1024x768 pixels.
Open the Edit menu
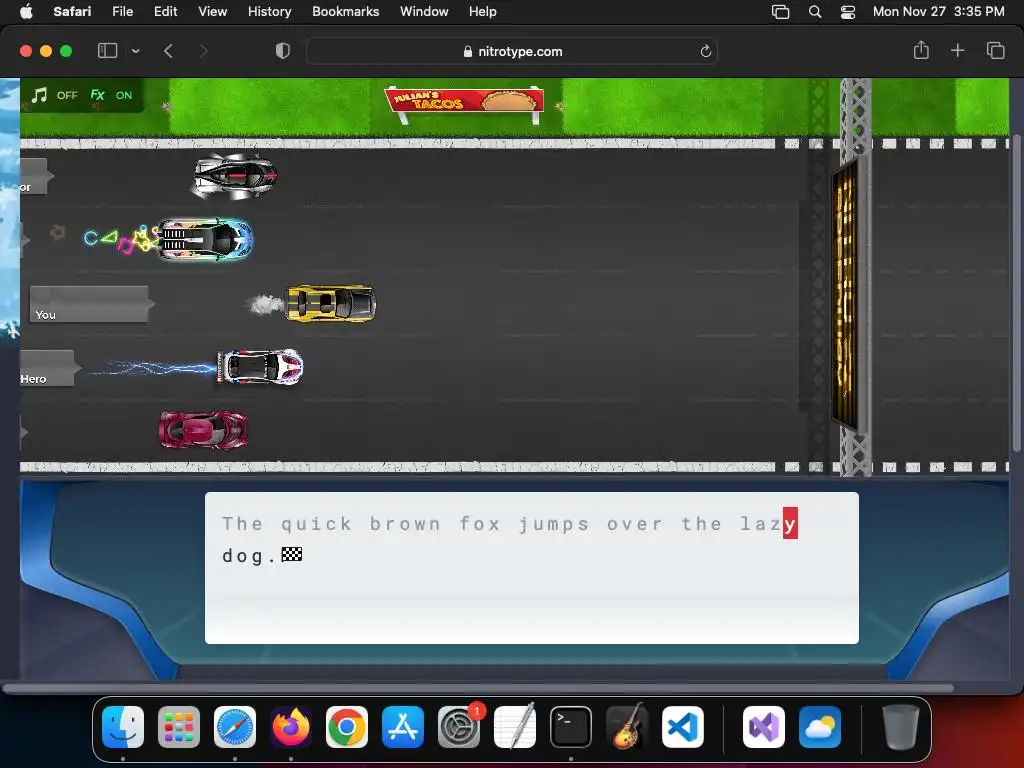(x=165, y=11)
